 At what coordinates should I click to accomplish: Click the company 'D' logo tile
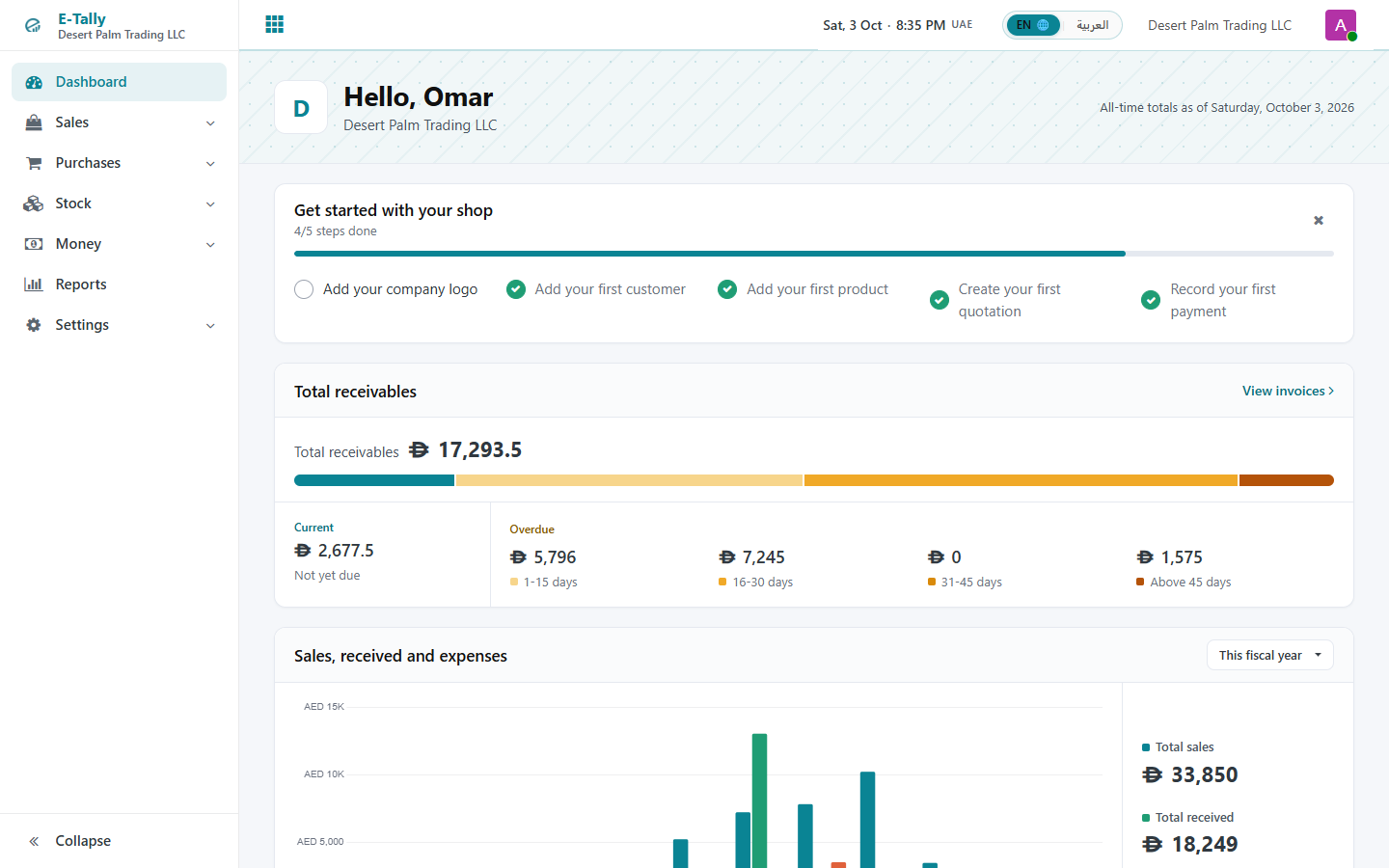(301, 108)
